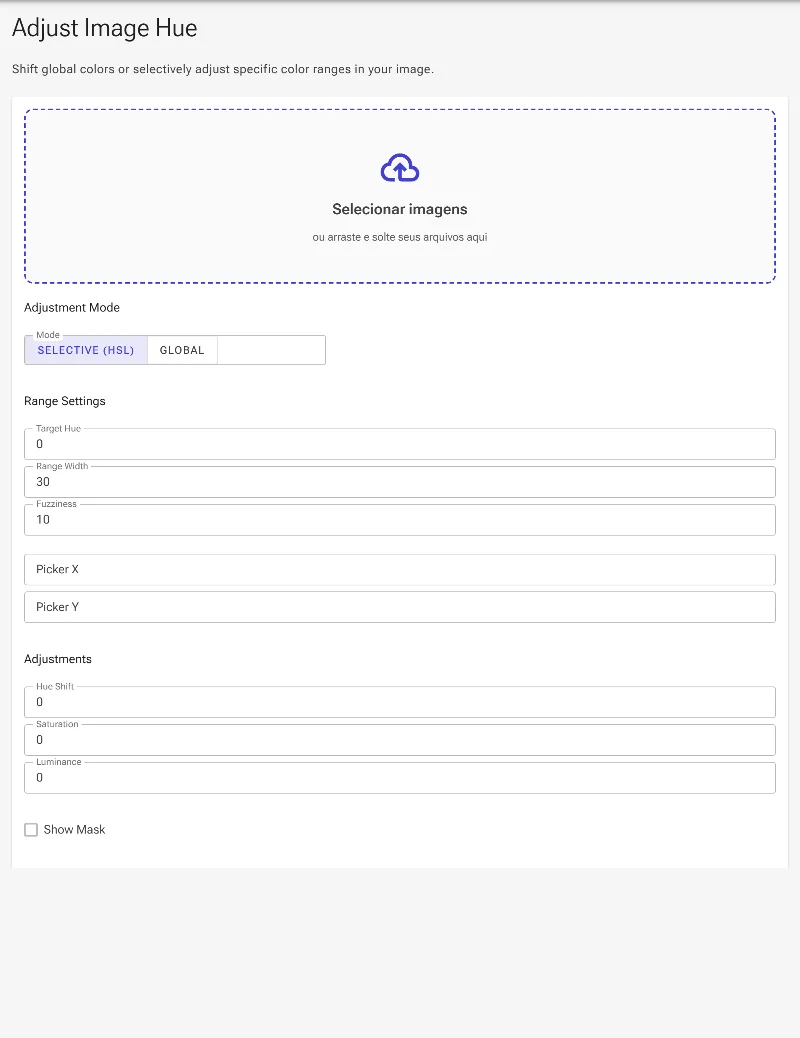The image size is (800, 1038).
Task: Select the Fuzziness input field
Action: pyautogui.click(x=399, y=519)
